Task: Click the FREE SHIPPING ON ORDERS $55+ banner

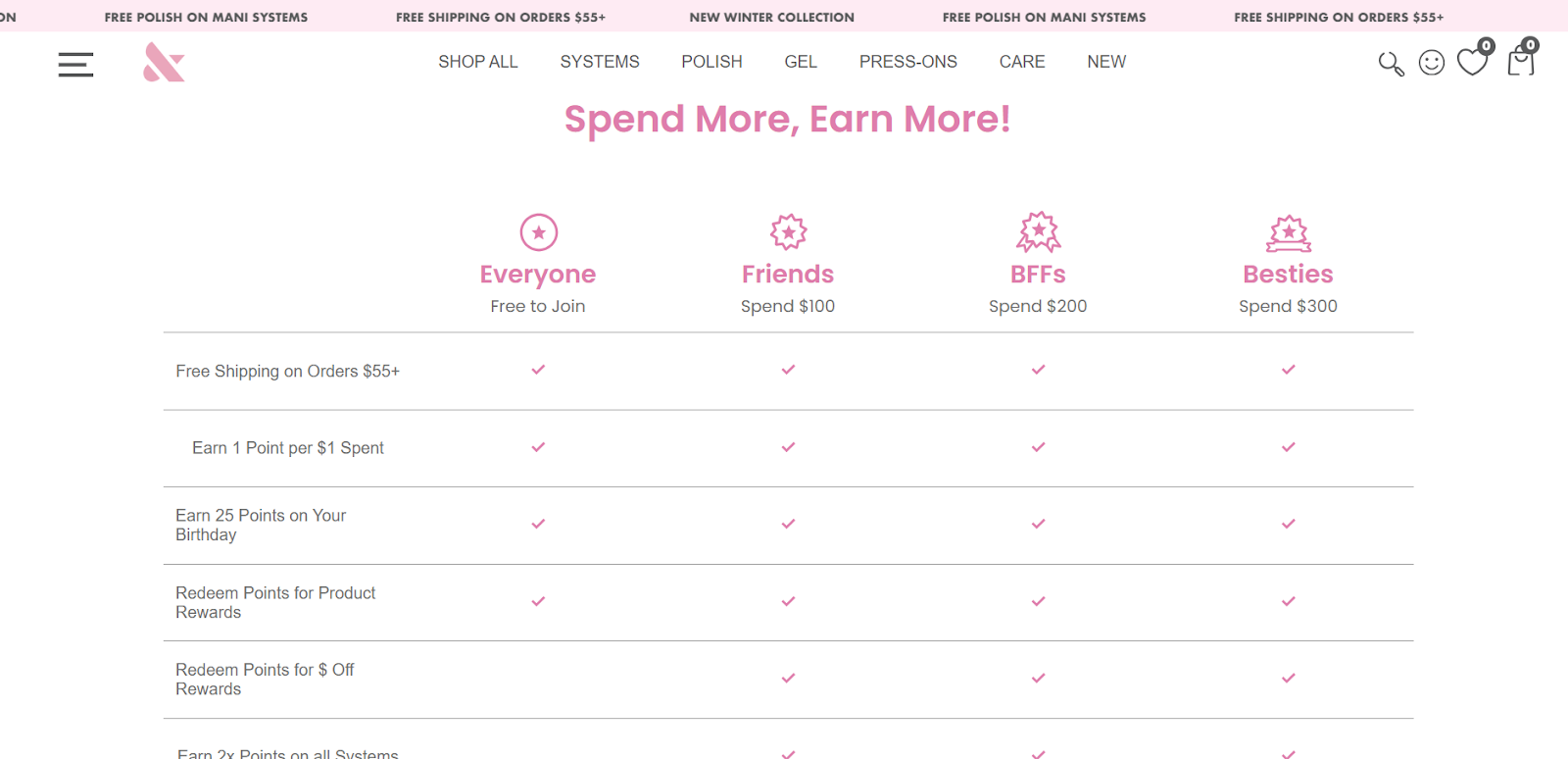Action: click(501, 17)
